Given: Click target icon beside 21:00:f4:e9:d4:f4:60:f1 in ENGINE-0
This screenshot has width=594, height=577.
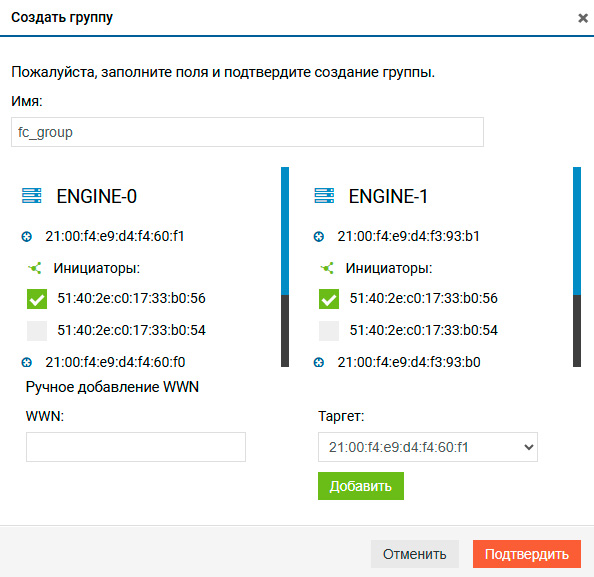Looking at the screenshot, I should [27, 237].
